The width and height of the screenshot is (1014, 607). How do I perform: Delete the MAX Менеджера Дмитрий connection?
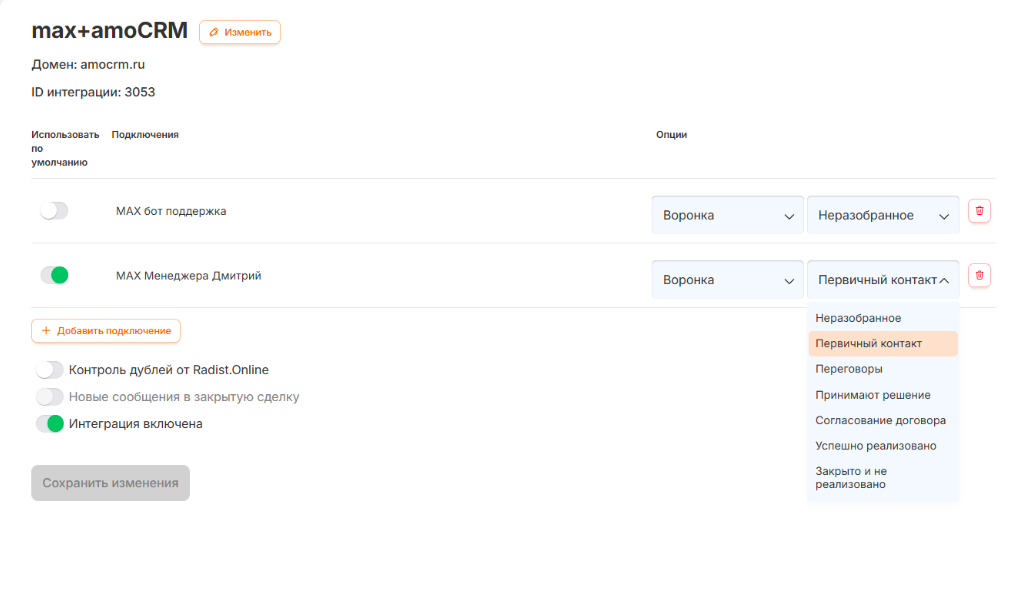click(979, 275)
